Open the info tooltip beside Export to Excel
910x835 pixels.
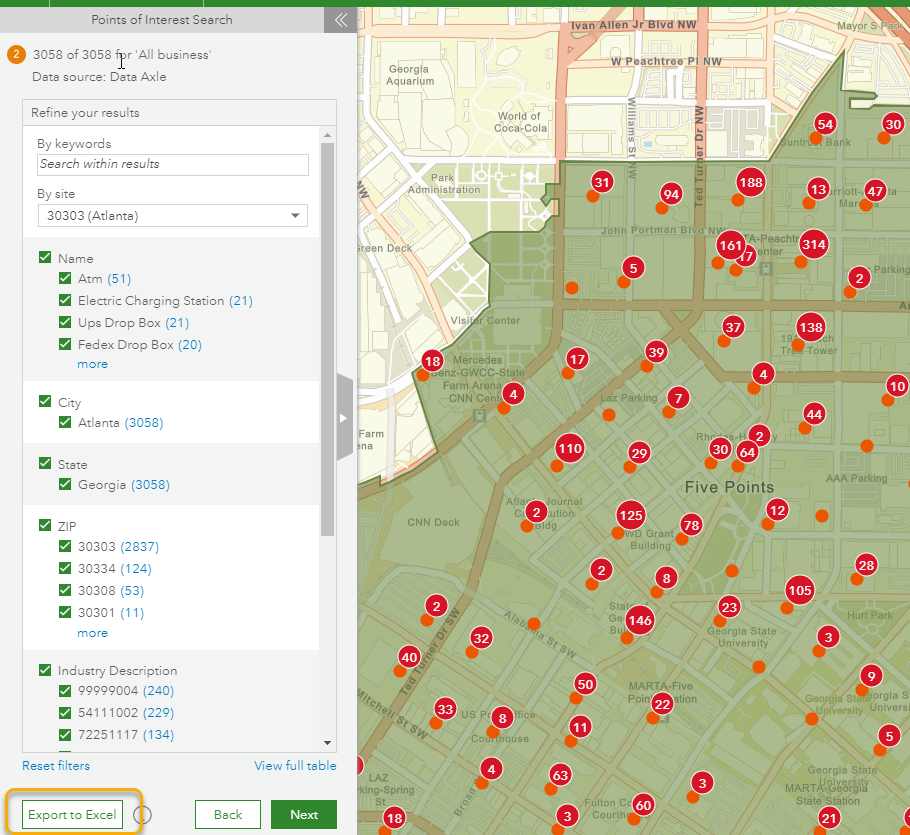coord(141,815)
